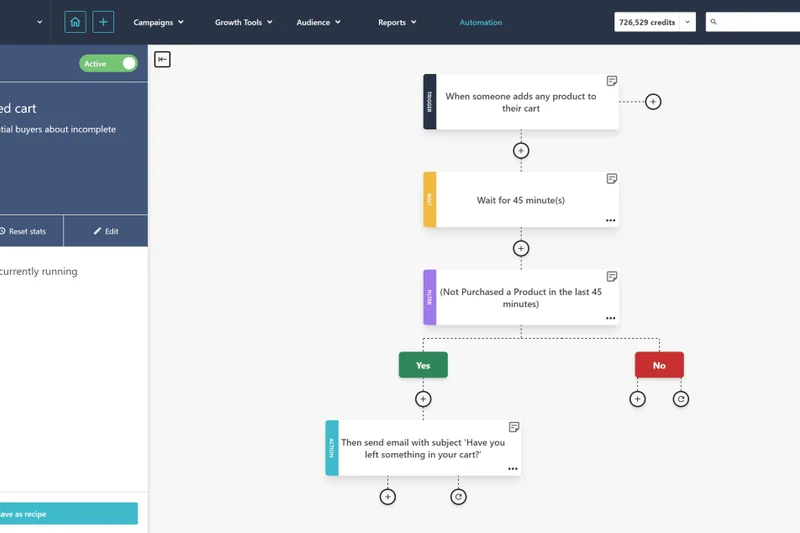Screen dimensions: 800x533
Task: Toggle the Active automation switch
Action: coord(109,63)
